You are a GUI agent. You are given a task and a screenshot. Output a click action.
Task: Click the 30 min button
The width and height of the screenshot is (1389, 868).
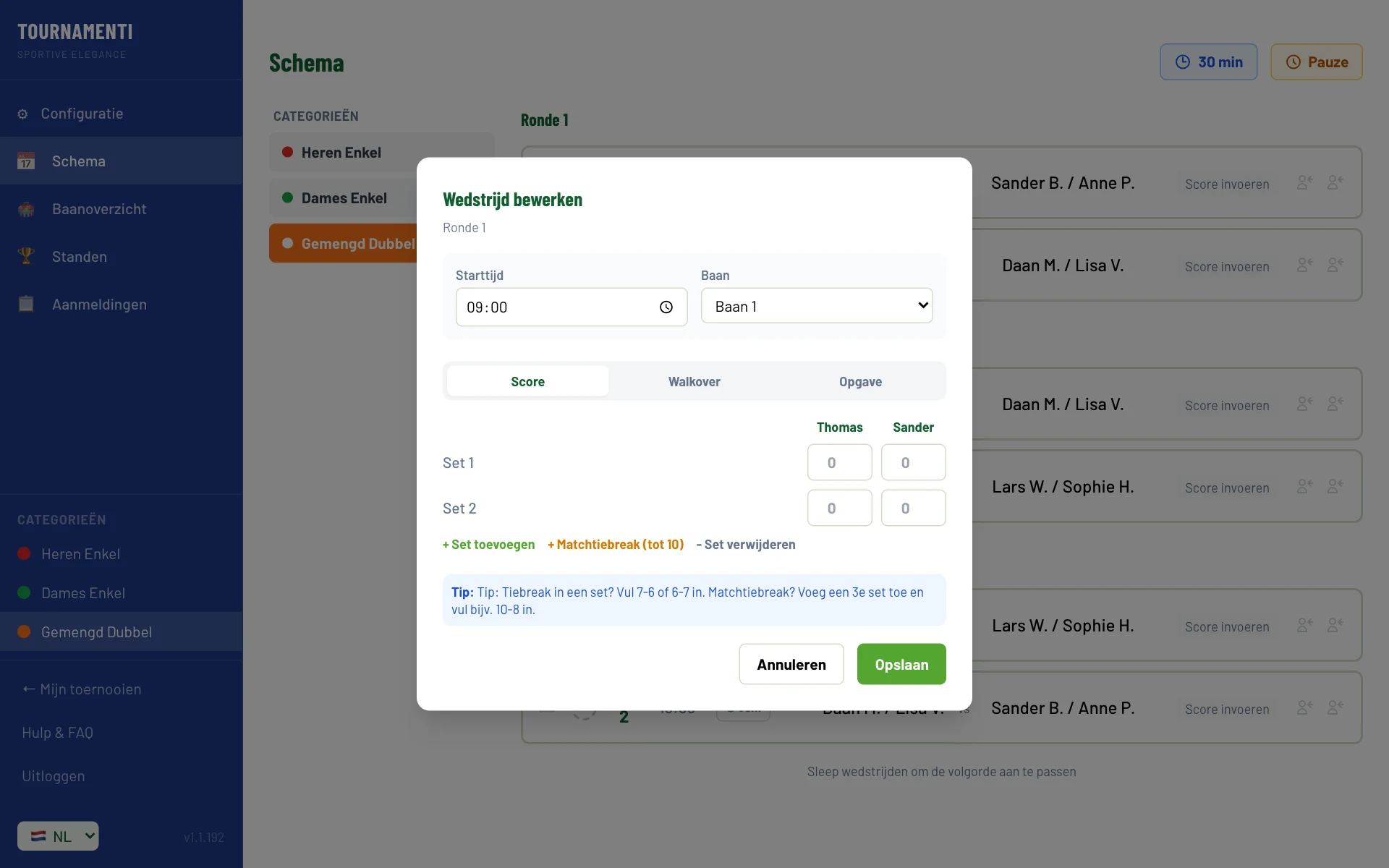click(1209, 62)
